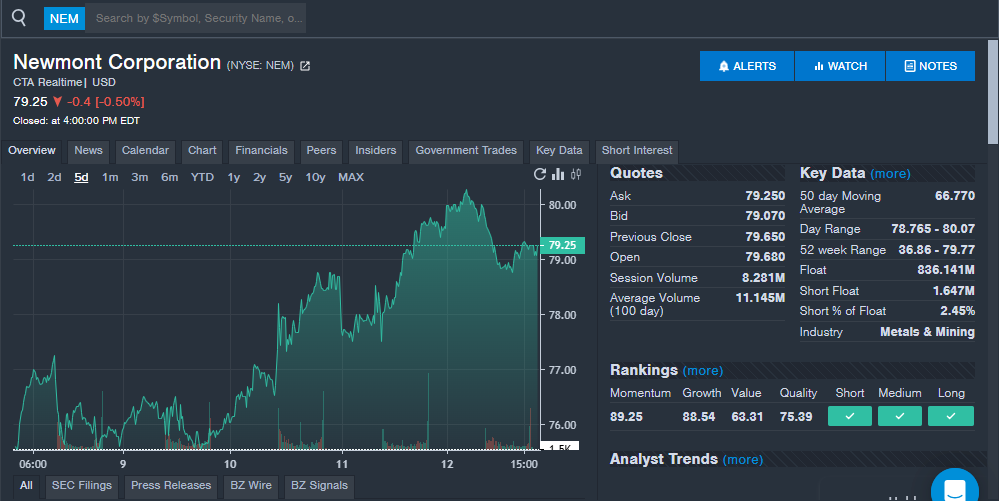Click the Medium ranking checkmark
Screen dimensions: 999x501
[x=900, y=416]
